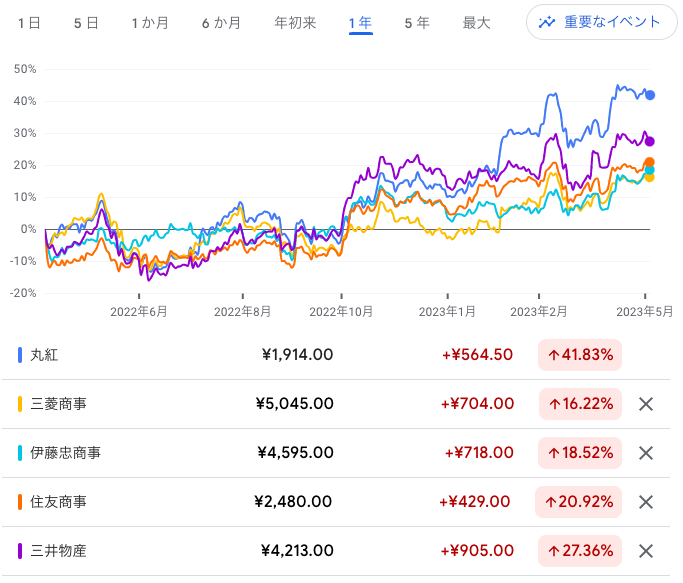Open the 三菱商事 stock row
The height and width of the screenshot is (583, 683).
click(x=336, y=404)
